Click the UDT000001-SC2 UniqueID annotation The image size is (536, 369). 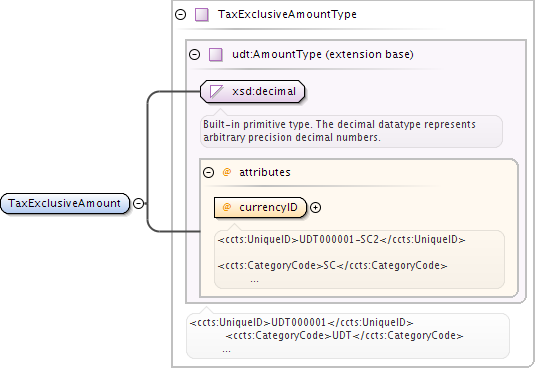point(341,239)
